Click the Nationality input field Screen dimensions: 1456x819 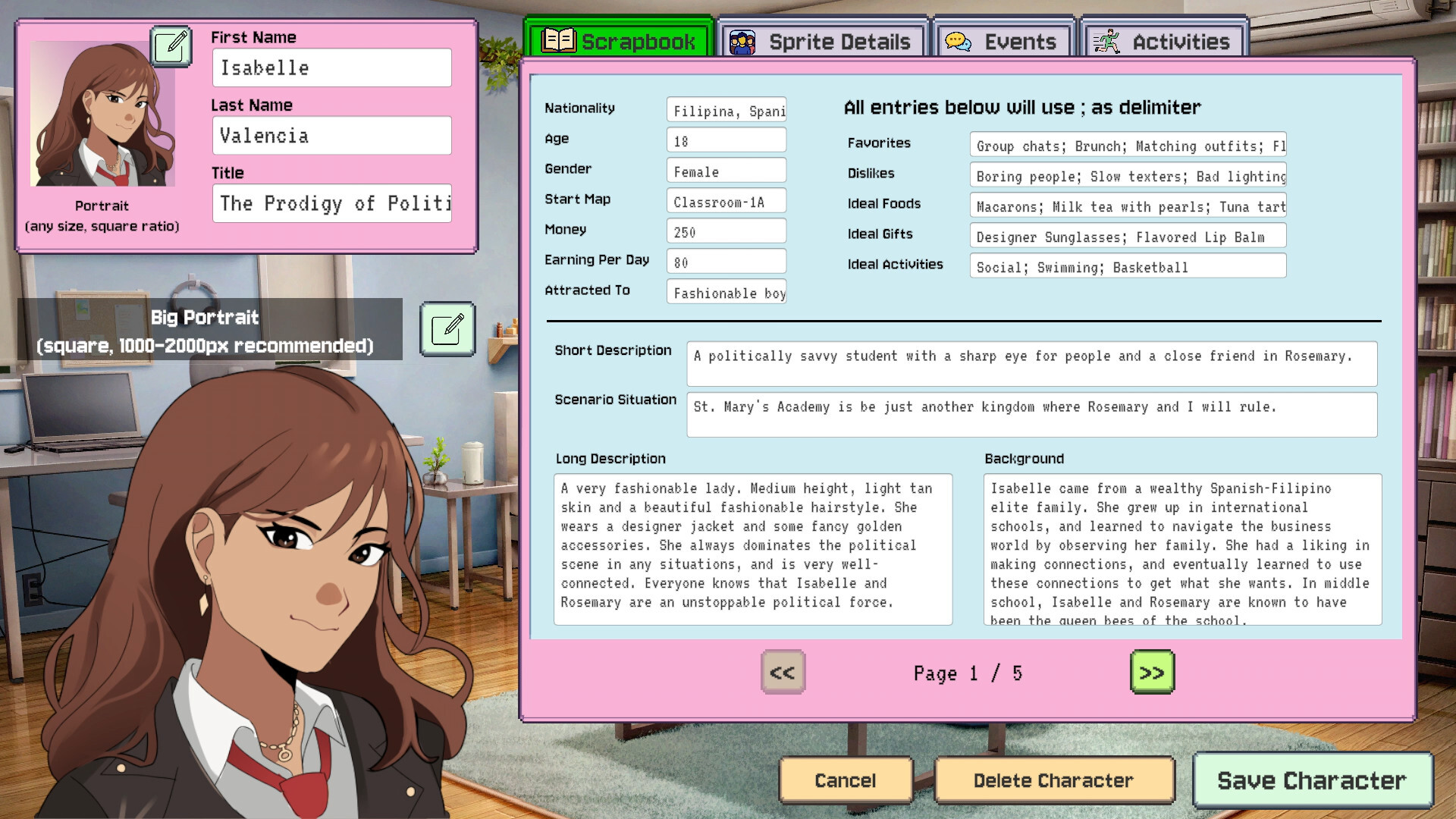[x=726, y=110]
